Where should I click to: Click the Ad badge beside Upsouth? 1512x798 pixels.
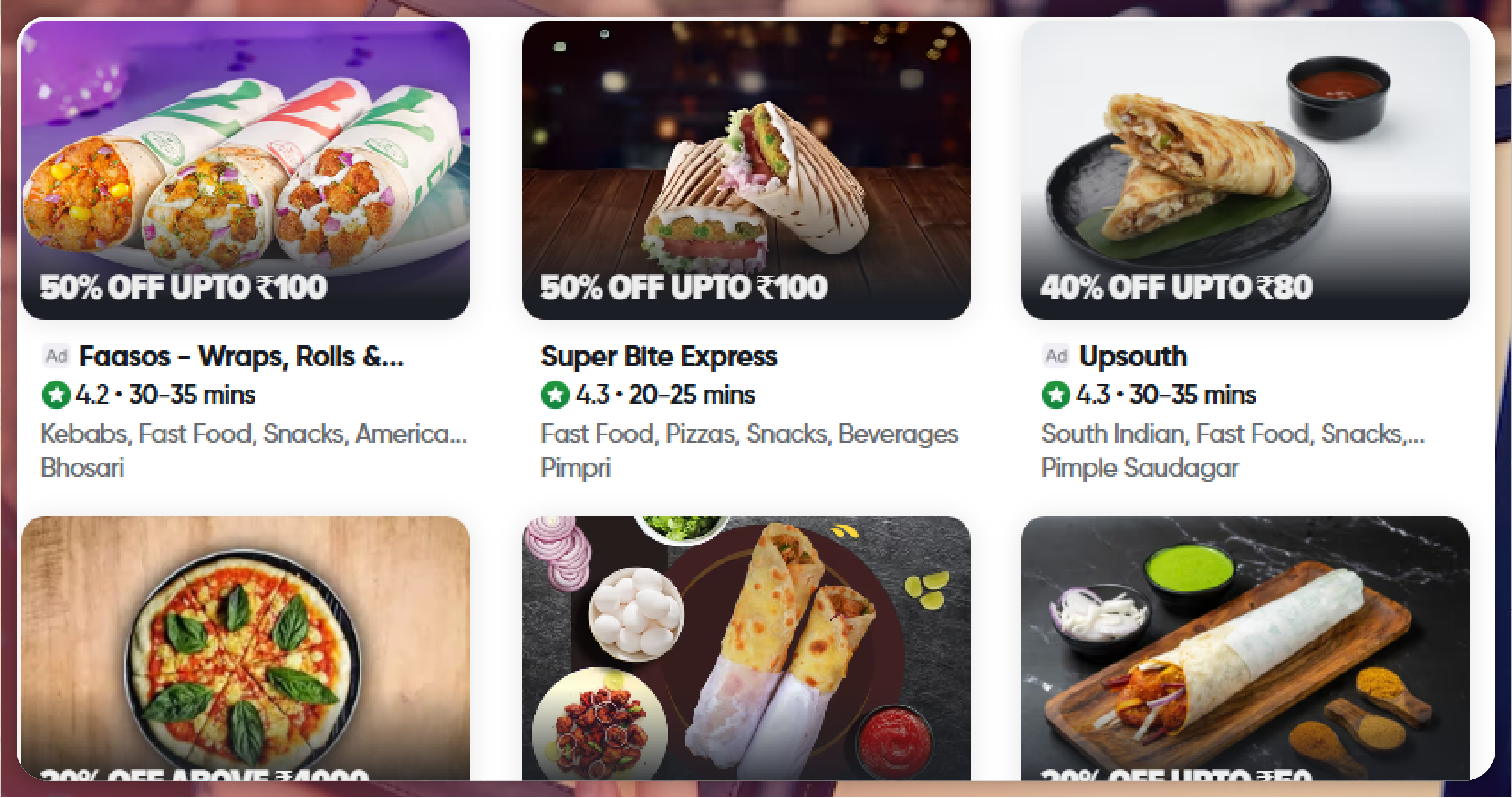tap(1056, 356)
